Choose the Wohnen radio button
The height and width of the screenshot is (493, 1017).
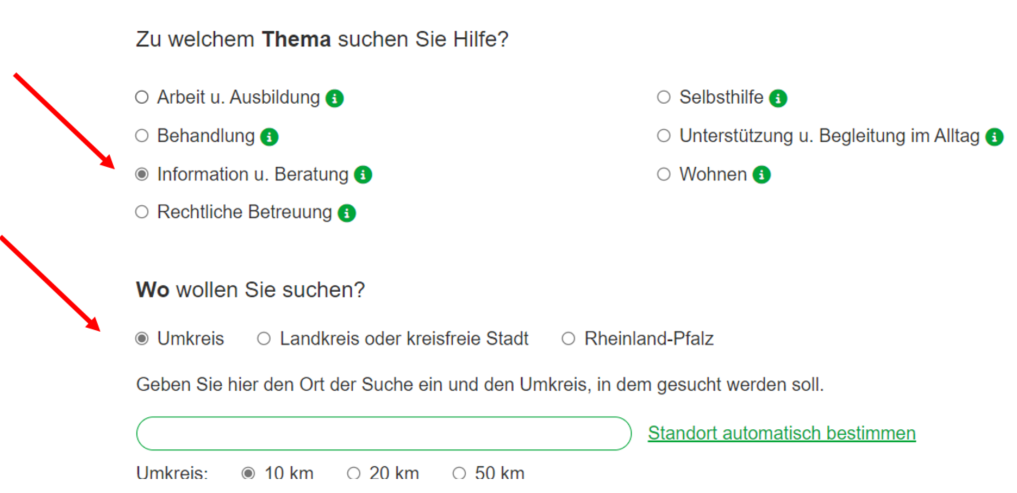pos(663,174)
